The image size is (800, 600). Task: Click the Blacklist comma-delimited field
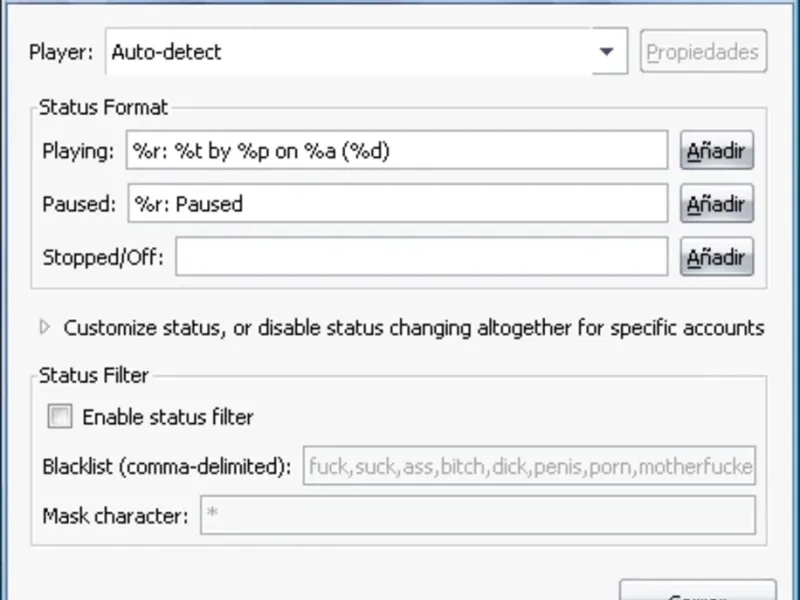tap(529, 466)
